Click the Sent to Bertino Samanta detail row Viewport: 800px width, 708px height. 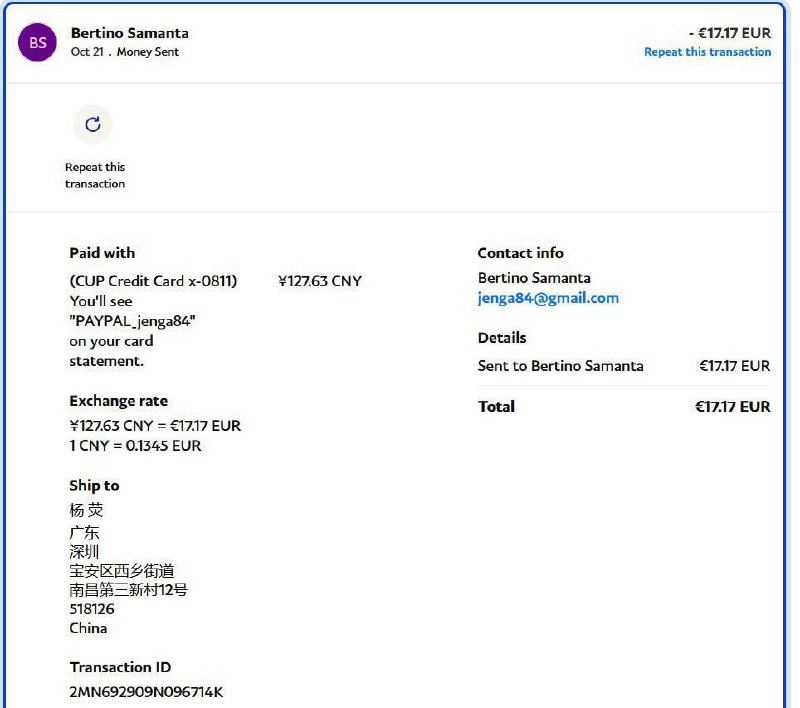click(x=560, y=366)
